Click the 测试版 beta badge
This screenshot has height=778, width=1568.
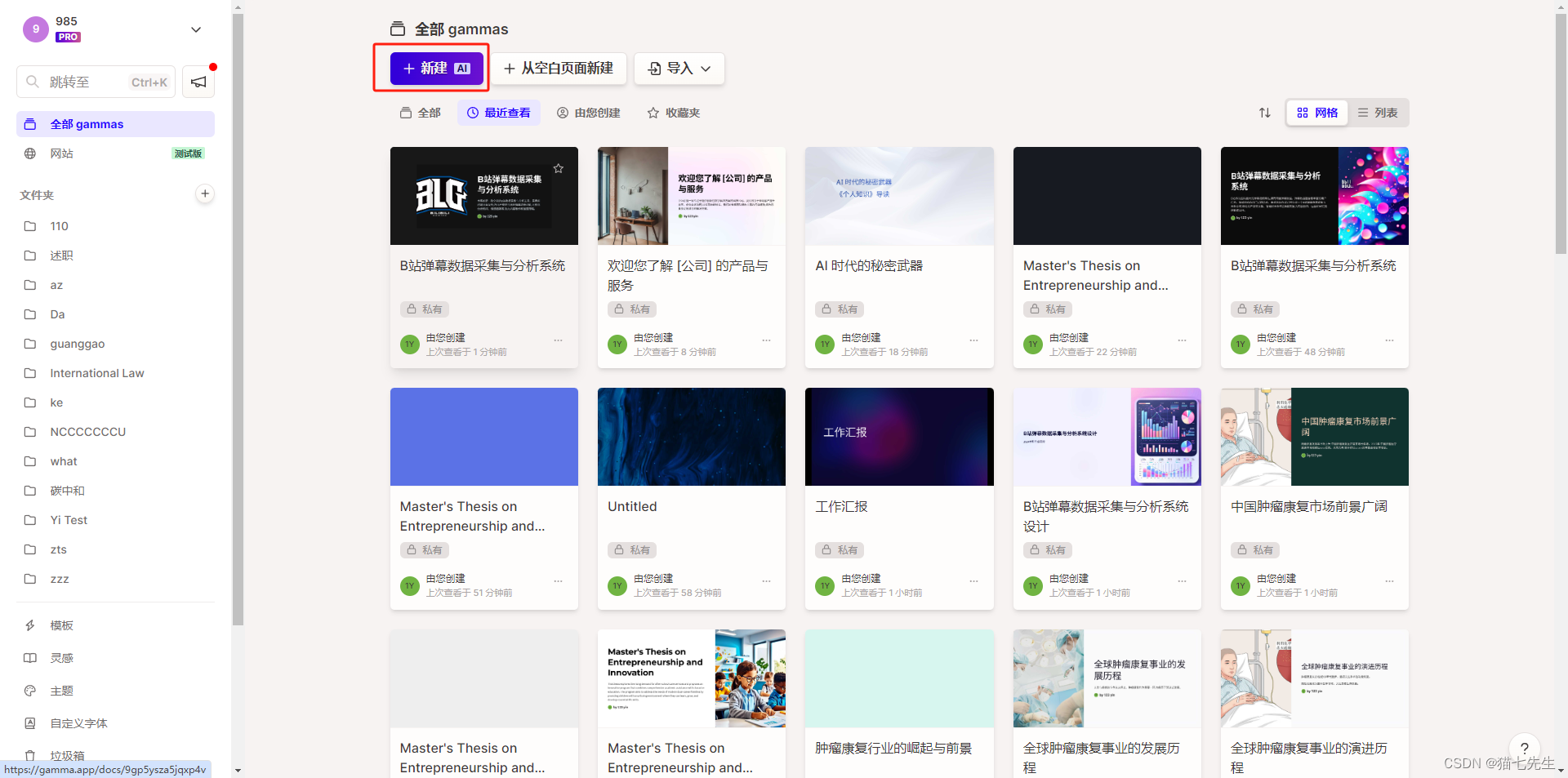pyautogui.click(x=188, y=153)
